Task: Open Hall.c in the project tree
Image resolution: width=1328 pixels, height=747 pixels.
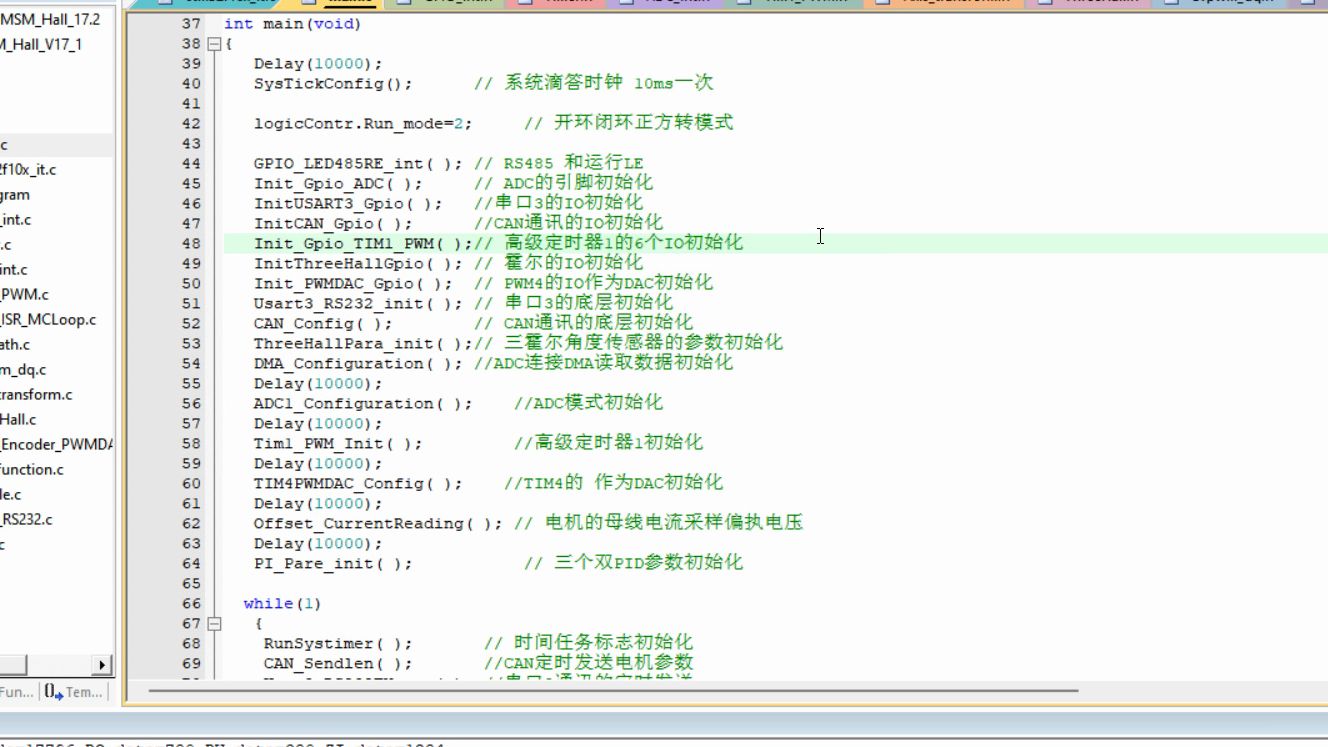Action: [x=18, y=420]
